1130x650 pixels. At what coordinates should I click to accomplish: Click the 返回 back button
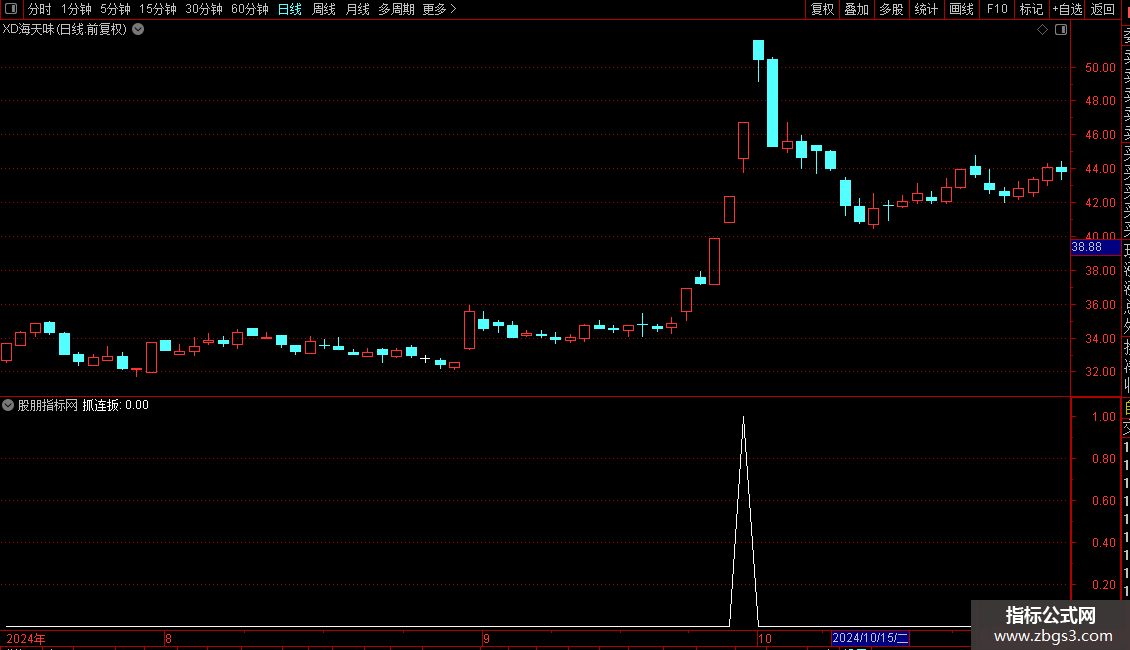tap(1103, 9)
